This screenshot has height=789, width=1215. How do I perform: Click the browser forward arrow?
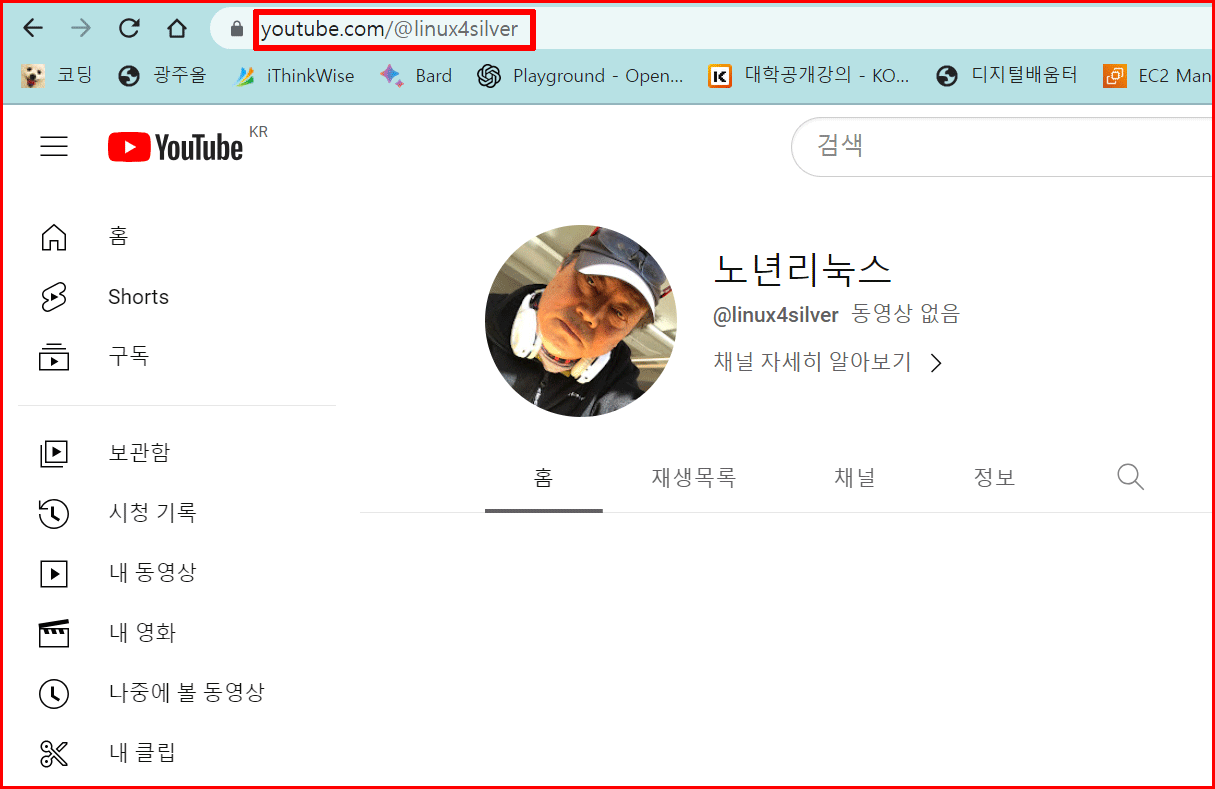click(x=81, y=28)
